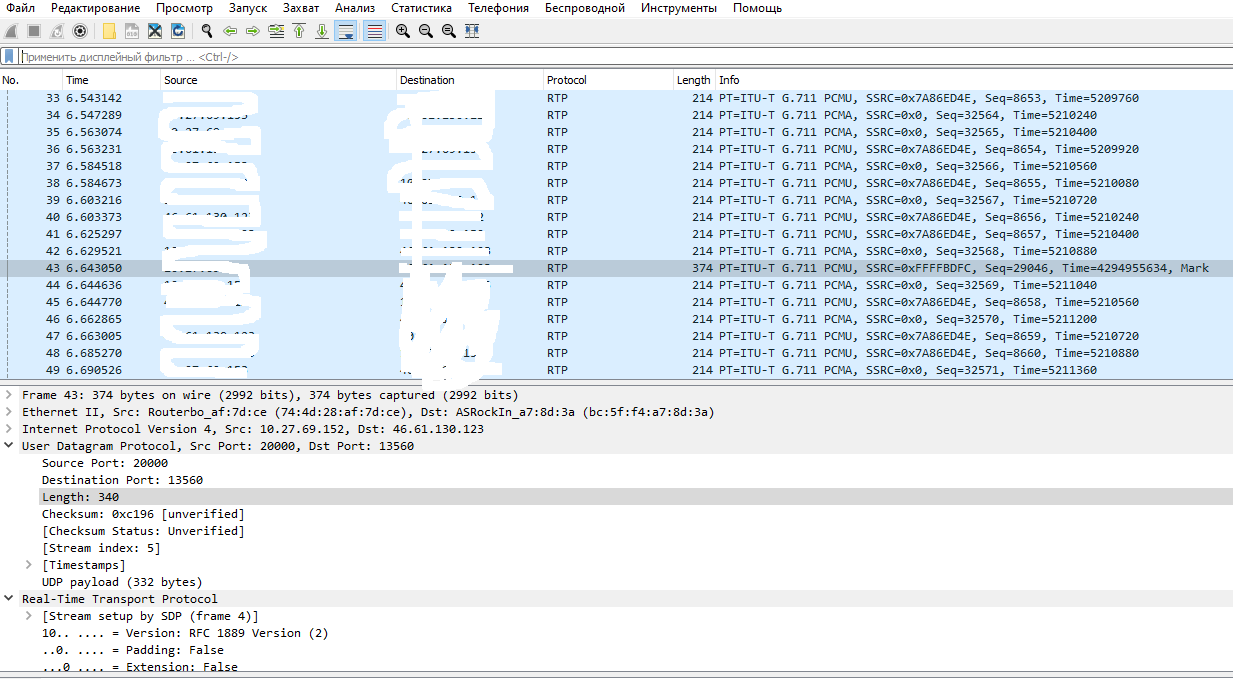Open capture options gear icon
1233x679 pixels.
pyautogui.click(x=80, y=31)
